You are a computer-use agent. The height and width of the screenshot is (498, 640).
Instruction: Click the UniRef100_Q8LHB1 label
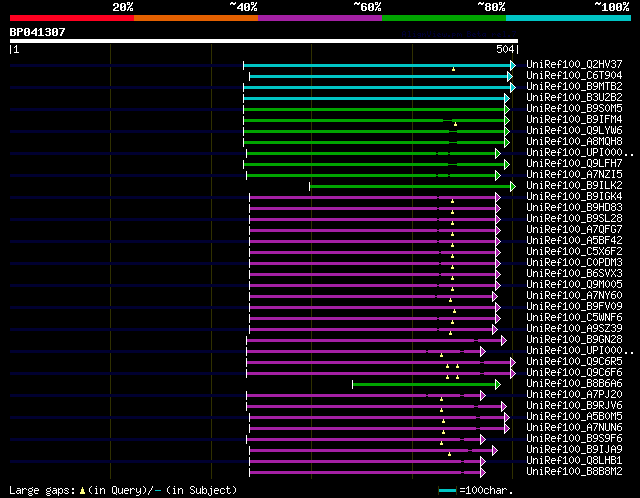click(x=574, y=461)
